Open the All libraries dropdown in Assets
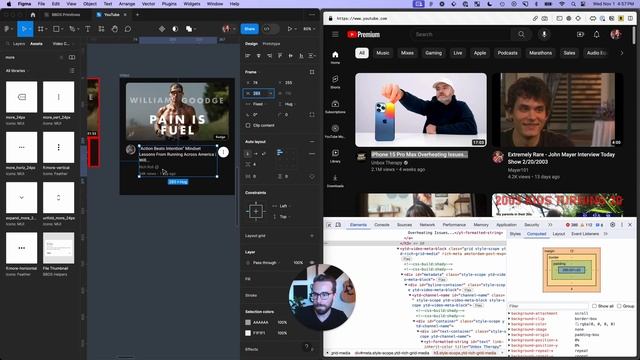 16,71
